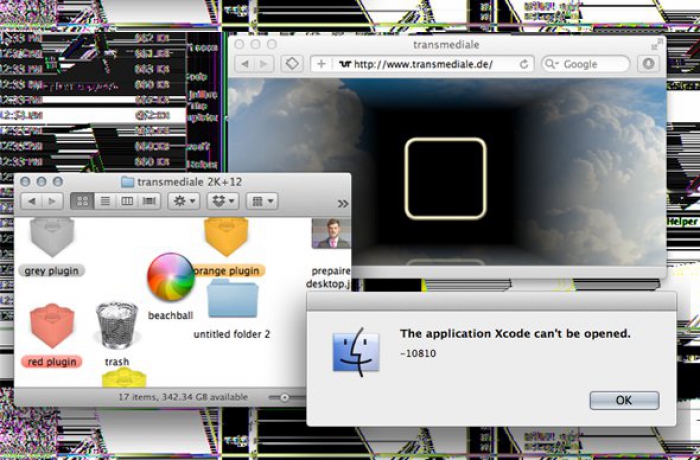Open the Dropbox dropdown in the Finder toolbar

[223, 201]
